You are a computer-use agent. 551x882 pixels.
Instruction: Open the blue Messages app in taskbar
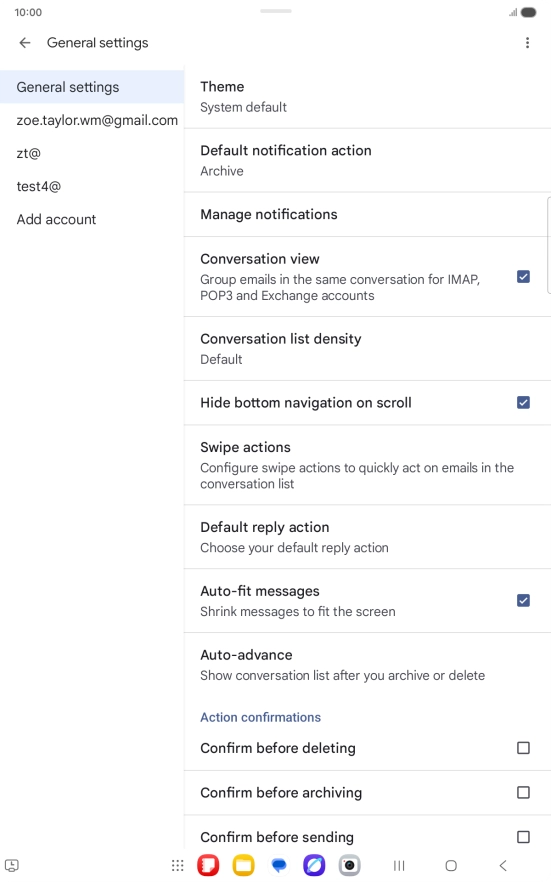279,865
